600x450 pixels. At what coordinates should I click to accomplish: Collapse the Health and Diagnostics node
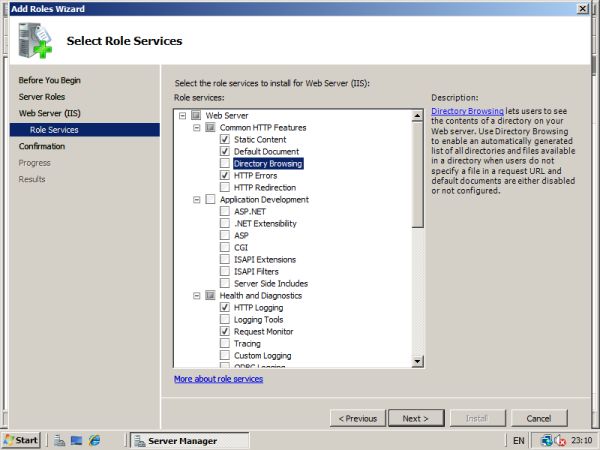(197, 295)
